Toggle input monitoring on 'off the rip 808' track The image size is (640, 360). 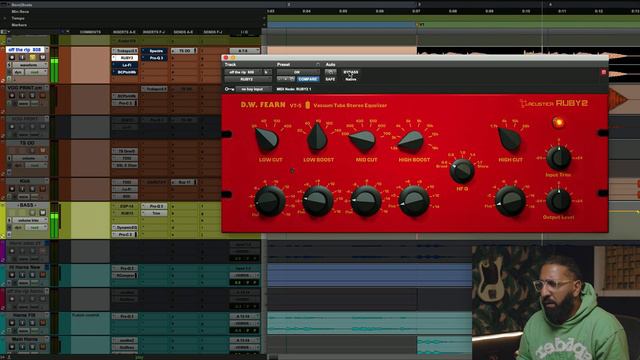22,58
